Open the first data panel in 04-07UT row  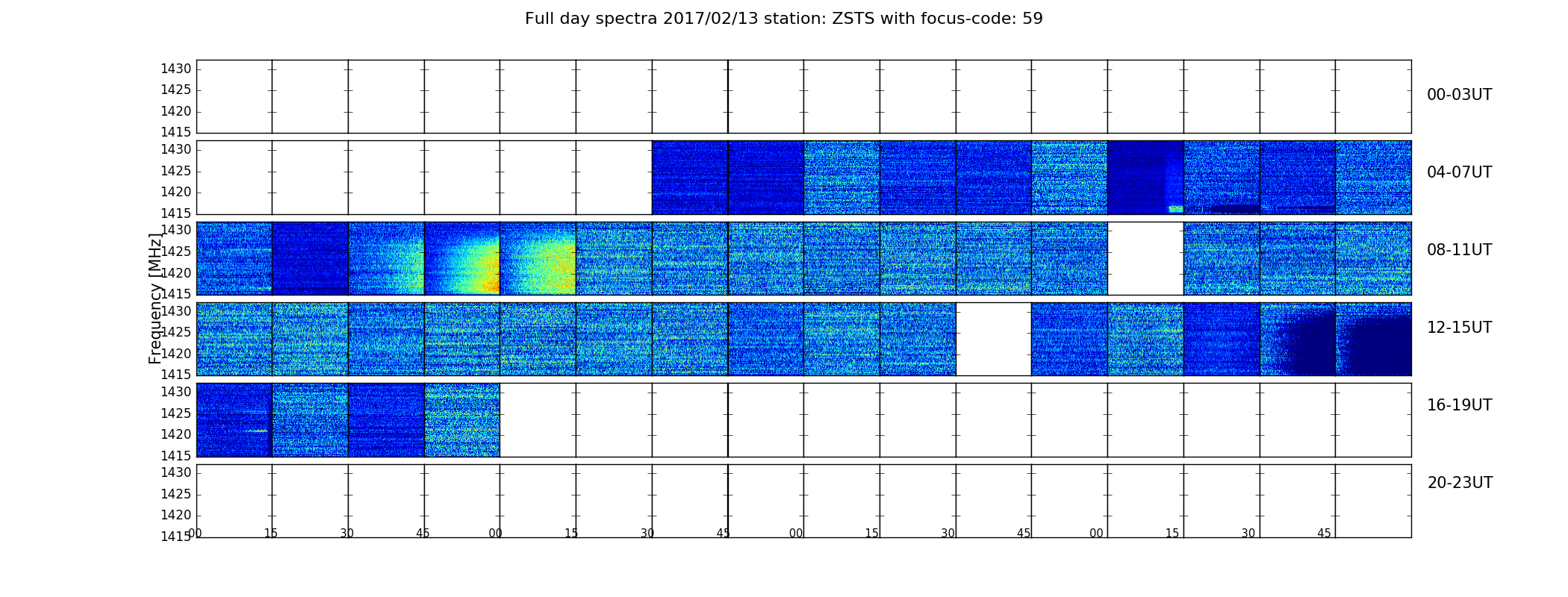point(690,178)
